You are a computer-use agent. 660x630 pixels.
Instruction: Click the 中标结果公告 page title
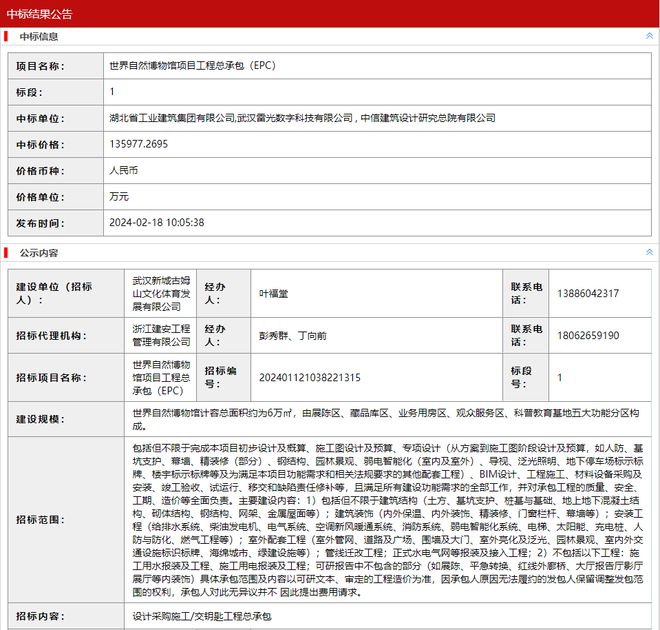(x=40, y=14)
